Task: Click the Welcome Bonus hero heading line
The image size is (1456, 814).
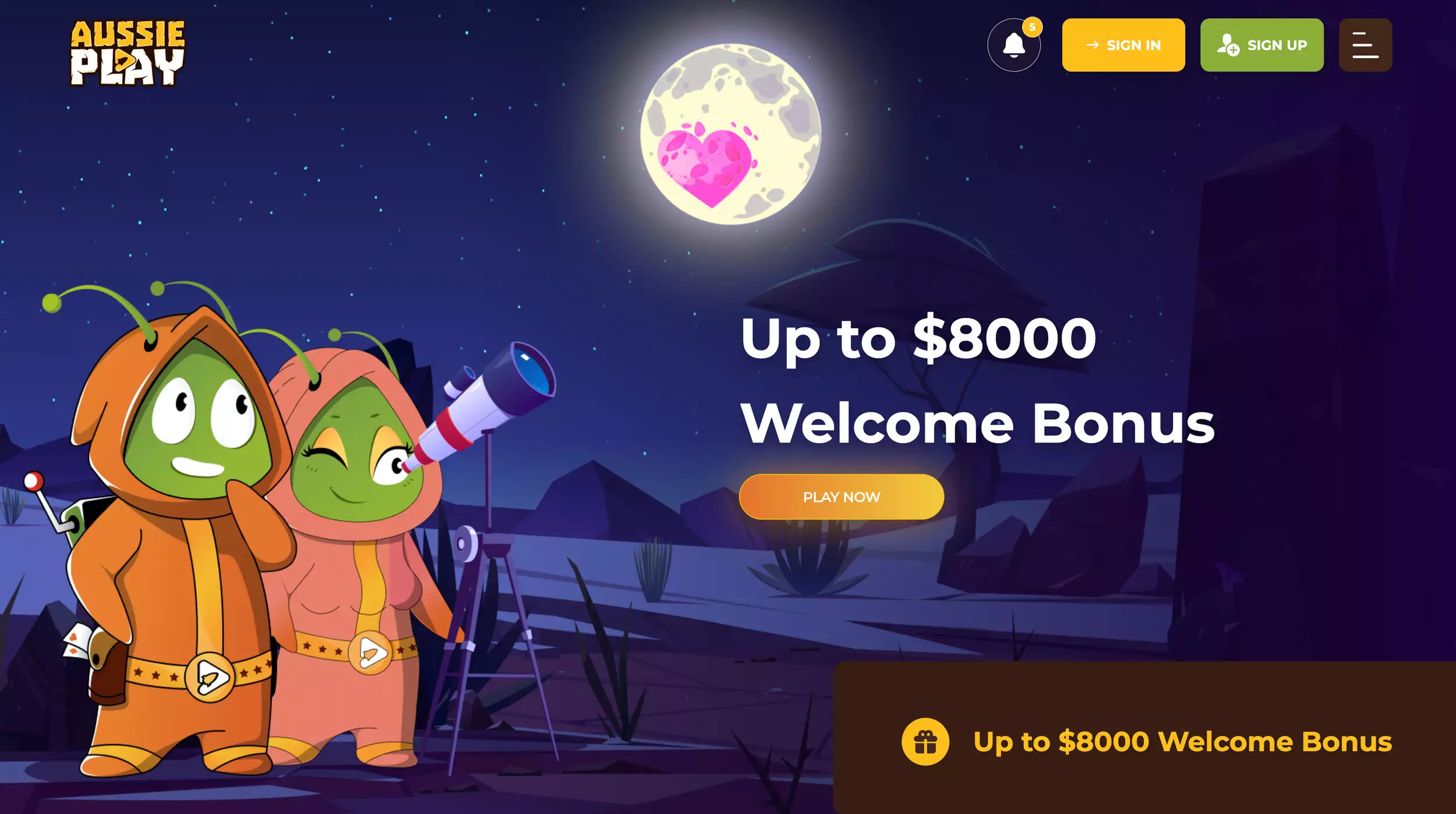Action: click(977, 423)
